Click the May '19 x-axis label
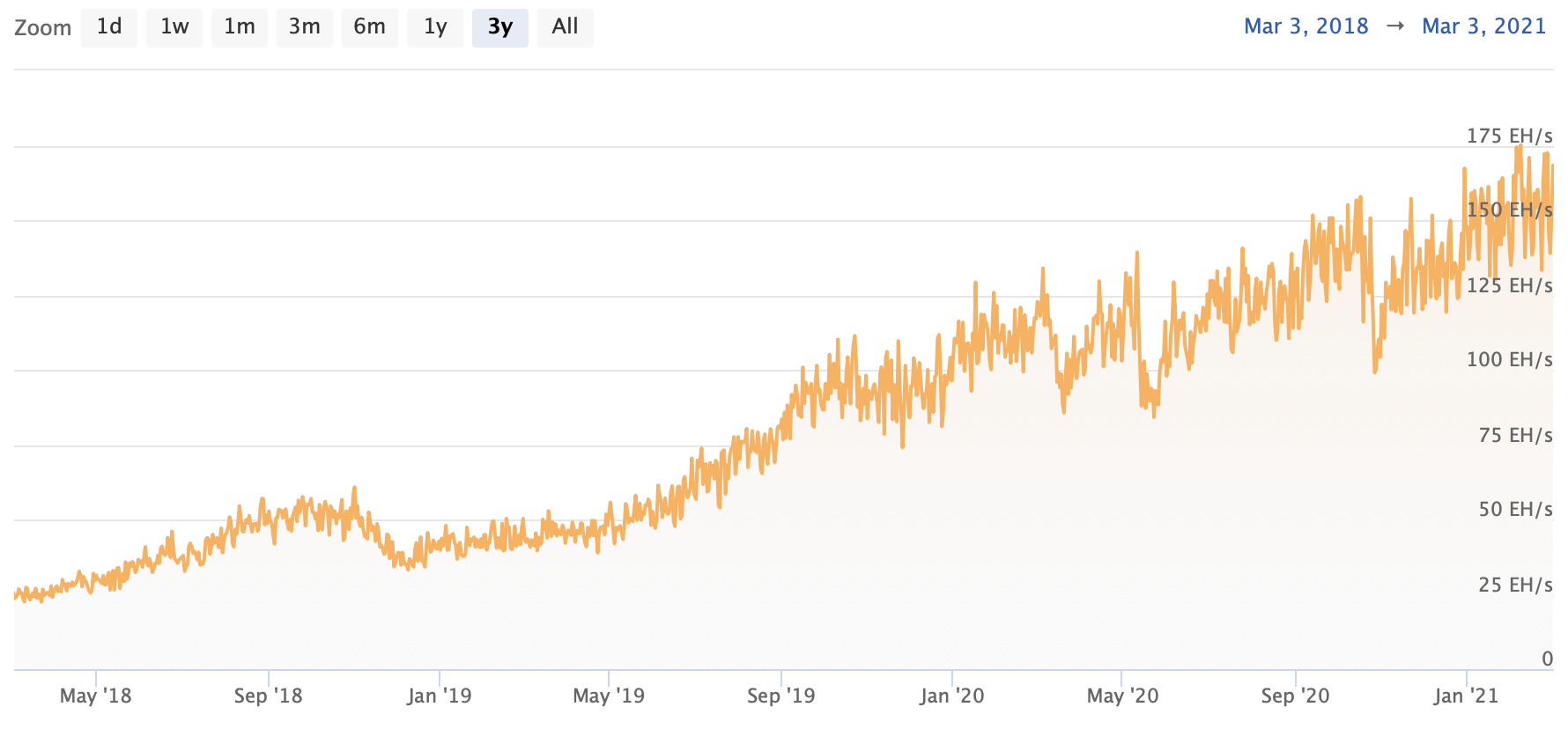Viewport: 1568px width, 729px height. point(609,696)
